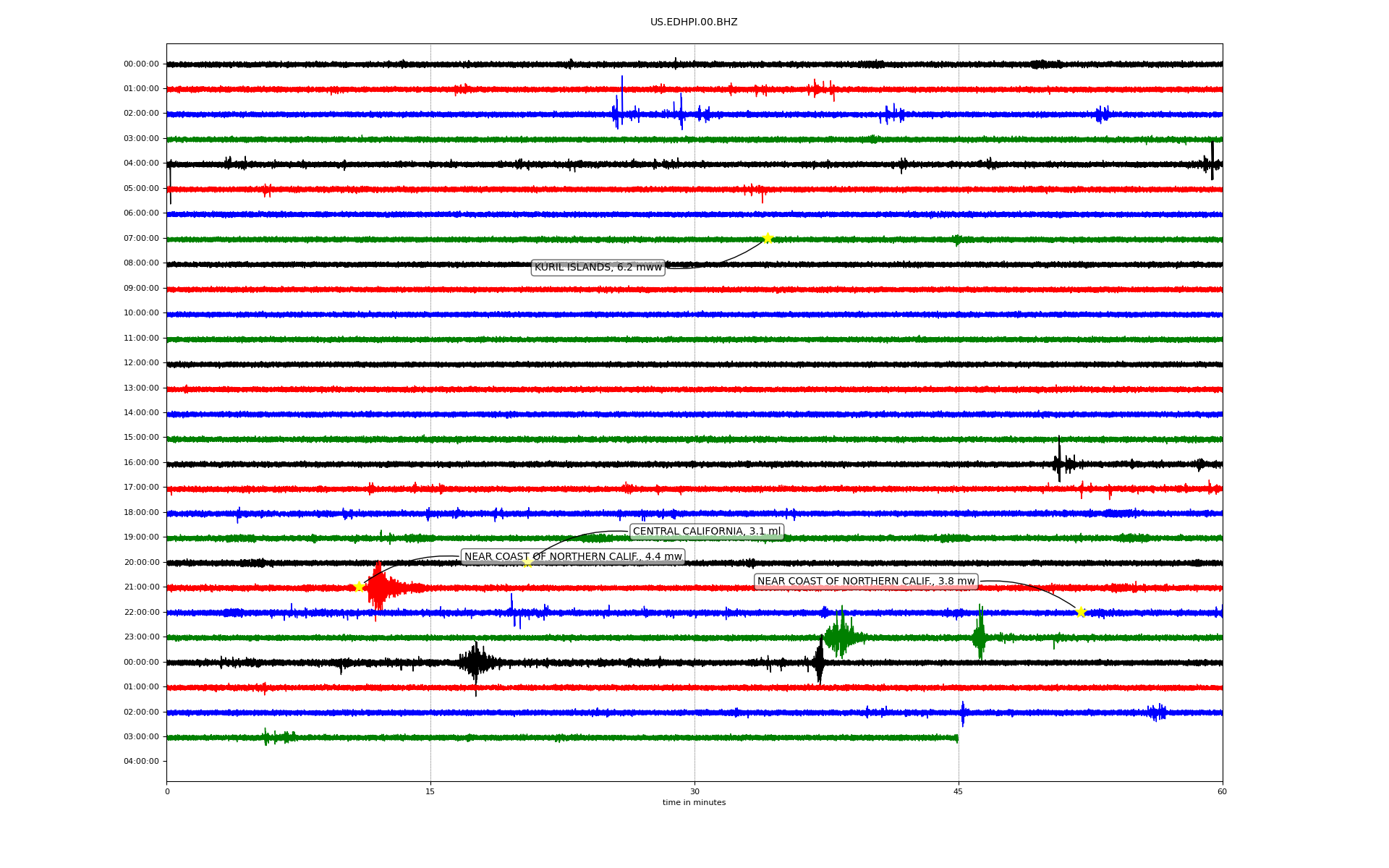Viewport: 1389px width, 868px height.
Task: Click the NEAR COAST 3.8 mw annotation label
Action: [865, 582]
